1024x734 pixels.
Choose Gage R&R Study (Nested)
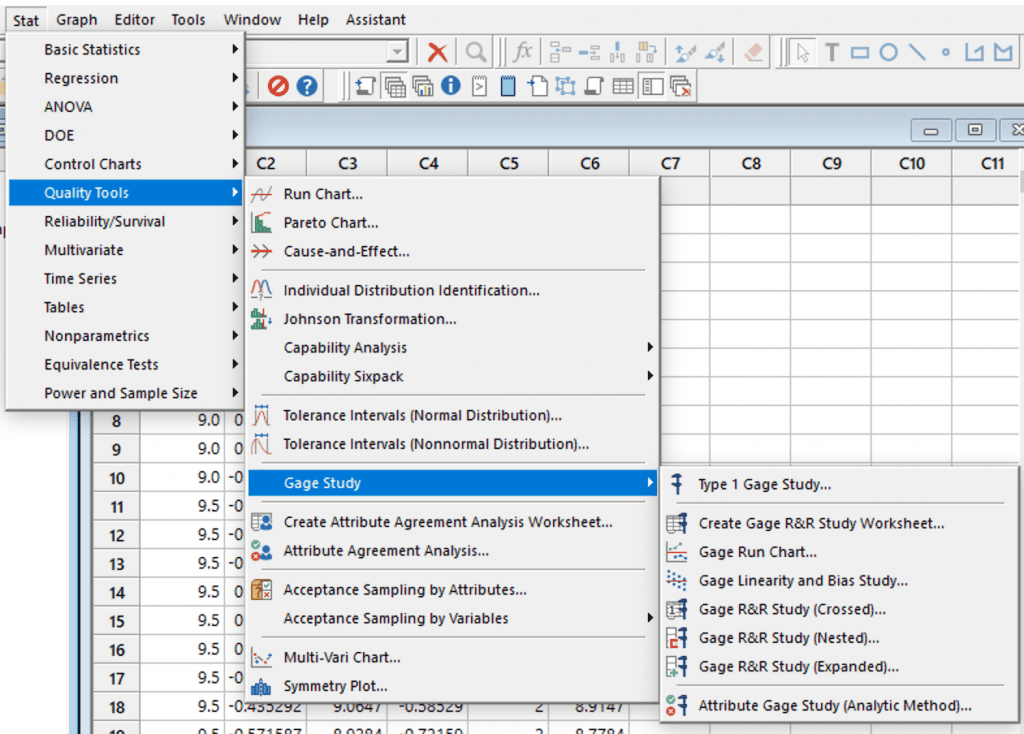839,638
